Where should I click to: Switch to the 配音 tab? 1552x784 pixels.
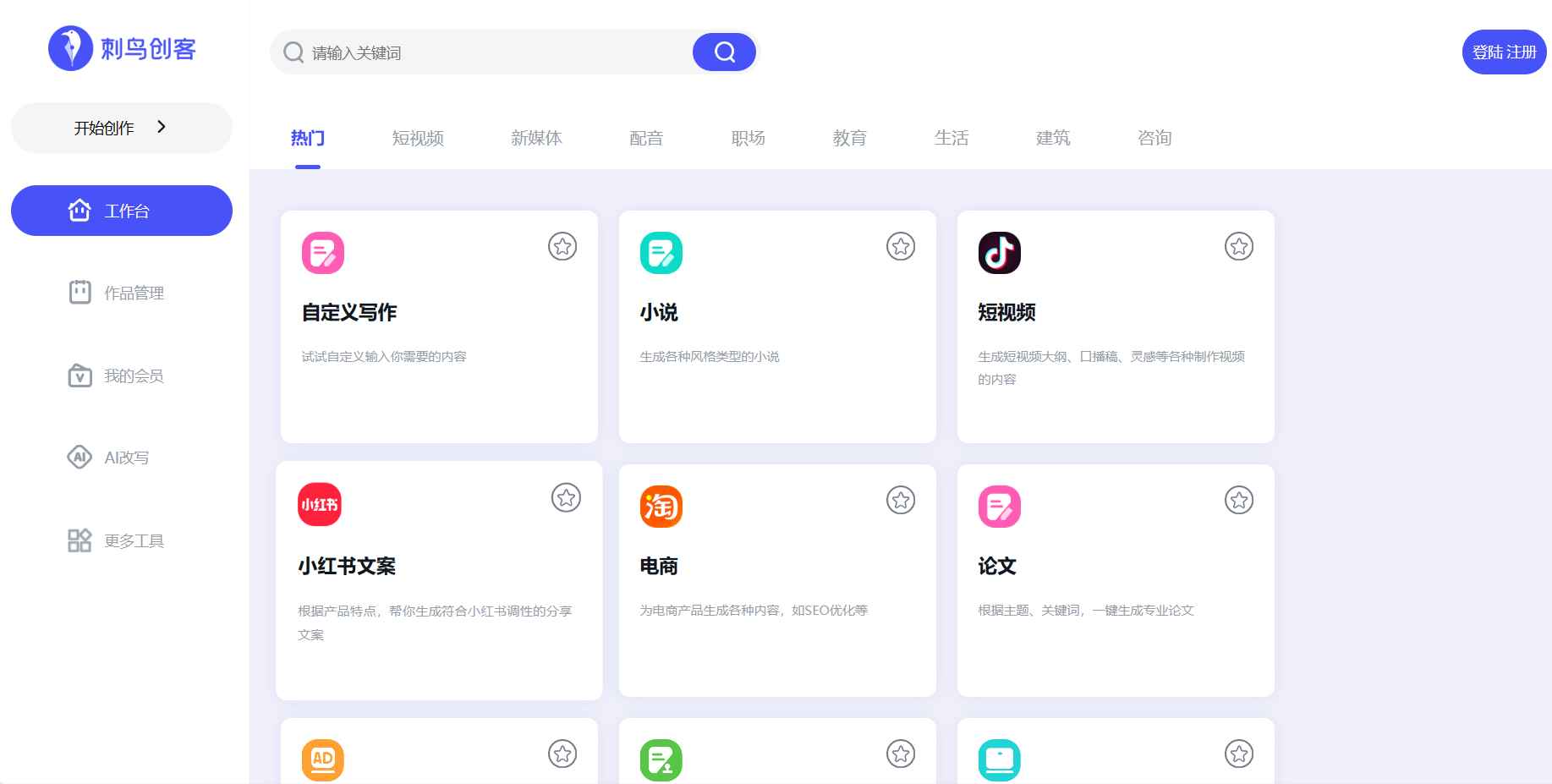pos(646,138)
